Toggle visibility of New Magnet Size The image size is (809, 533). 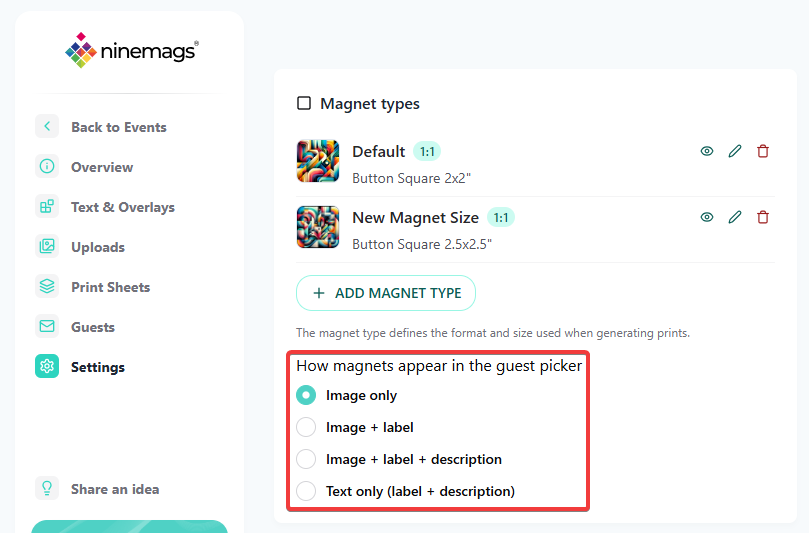(x=707, y=217)
